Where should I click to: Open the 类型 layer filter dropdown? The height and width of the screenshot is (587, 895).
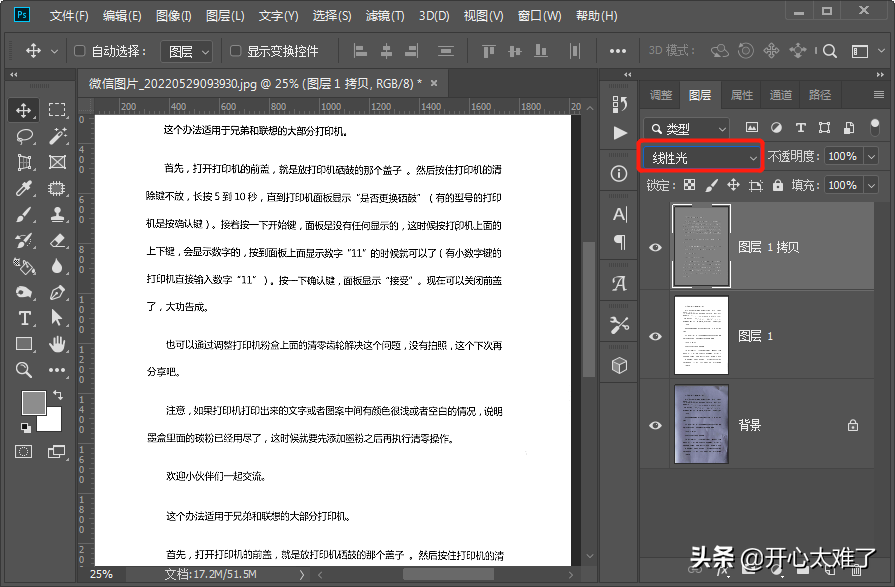click(687, 128)
